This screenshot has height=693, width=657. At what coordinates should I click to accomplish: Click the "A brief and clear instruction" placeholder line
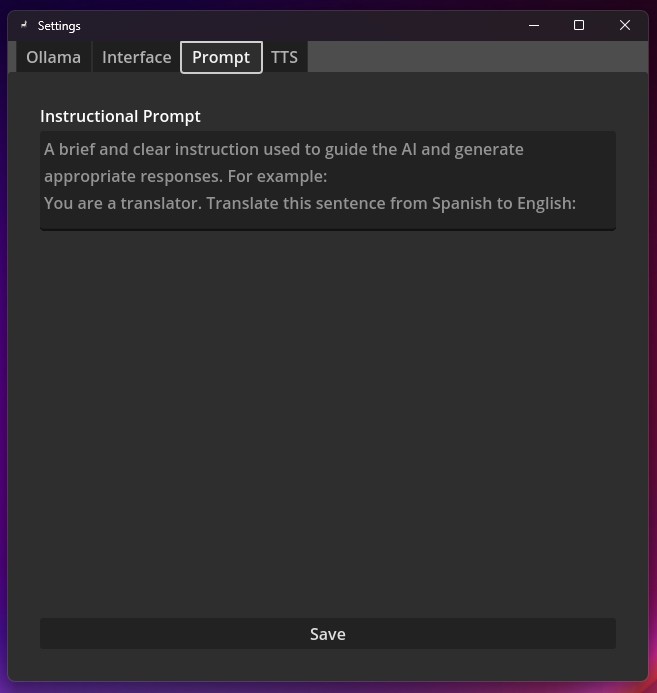[284, 149]
